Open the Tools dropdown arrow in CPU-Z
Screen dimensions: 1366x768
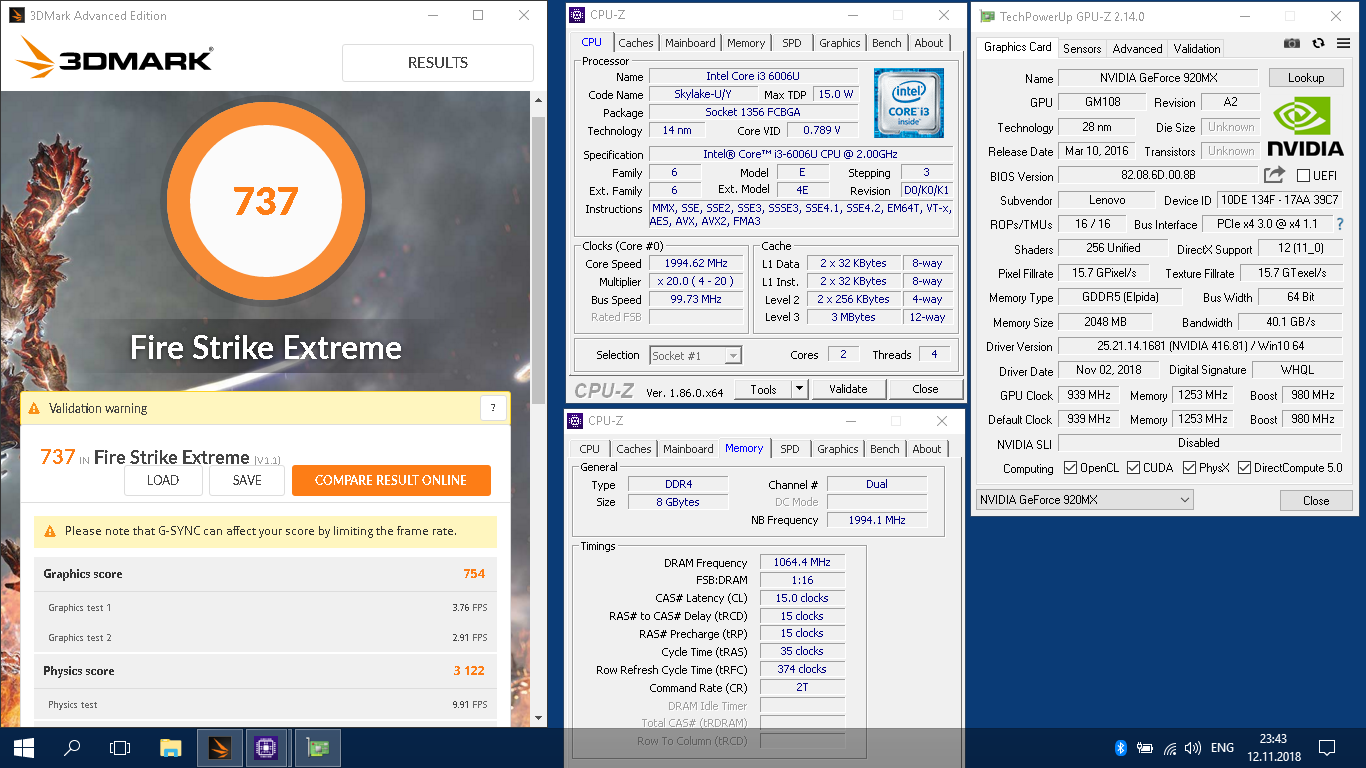click(x=799, y=389)
